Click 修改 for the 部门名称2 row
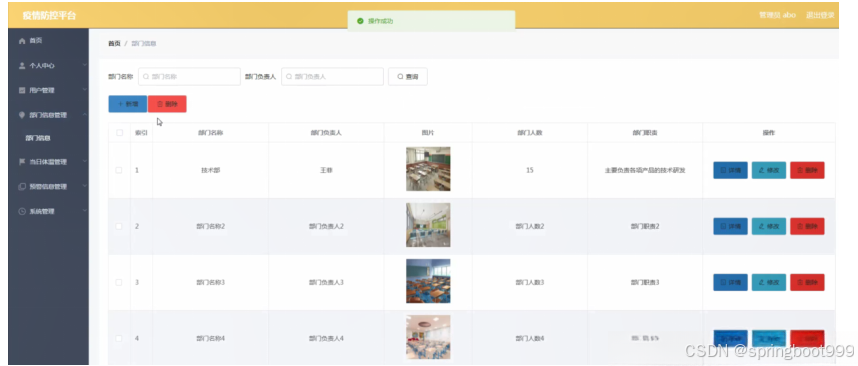This screenshot has width=858, height=366. [769, 226]
